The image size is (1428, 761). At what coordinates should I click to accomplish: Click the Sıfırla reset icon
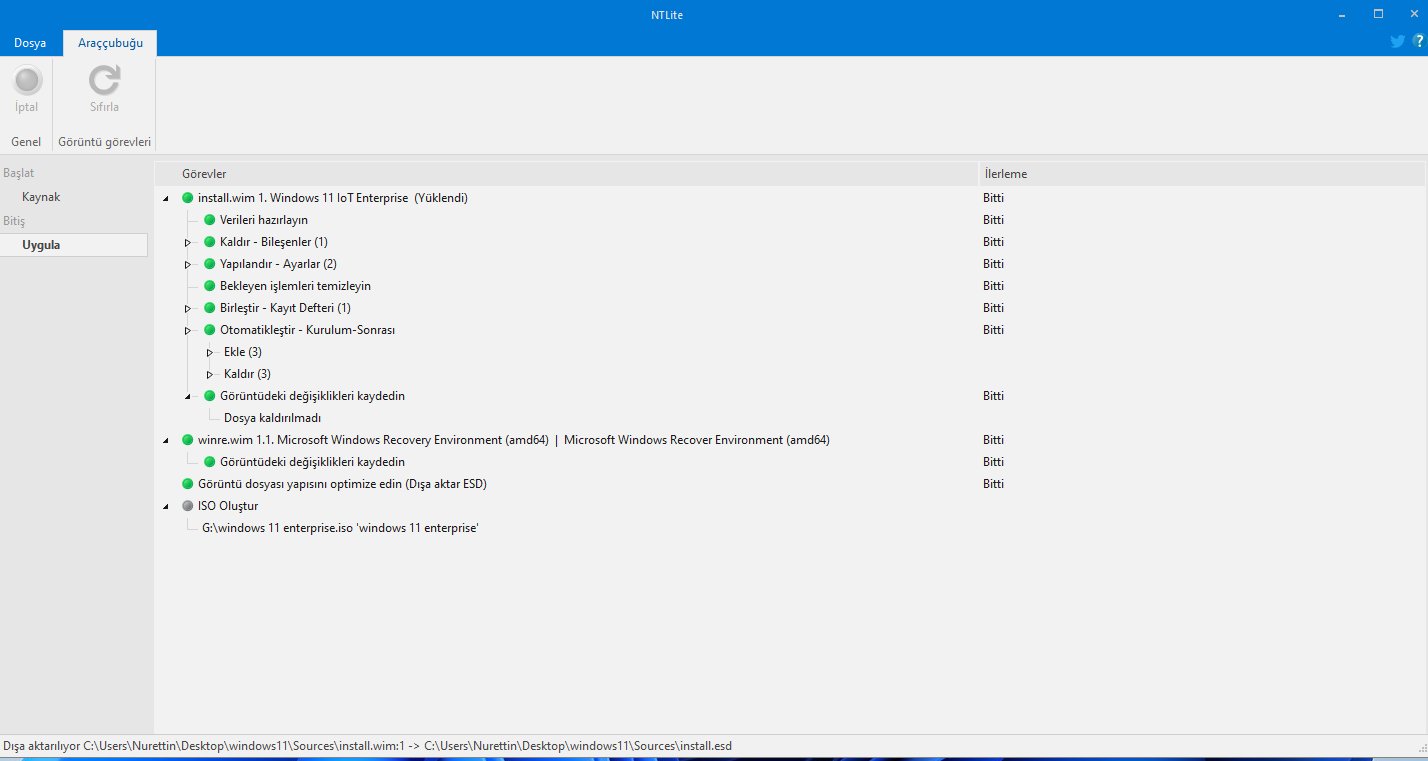pos(104,81)
